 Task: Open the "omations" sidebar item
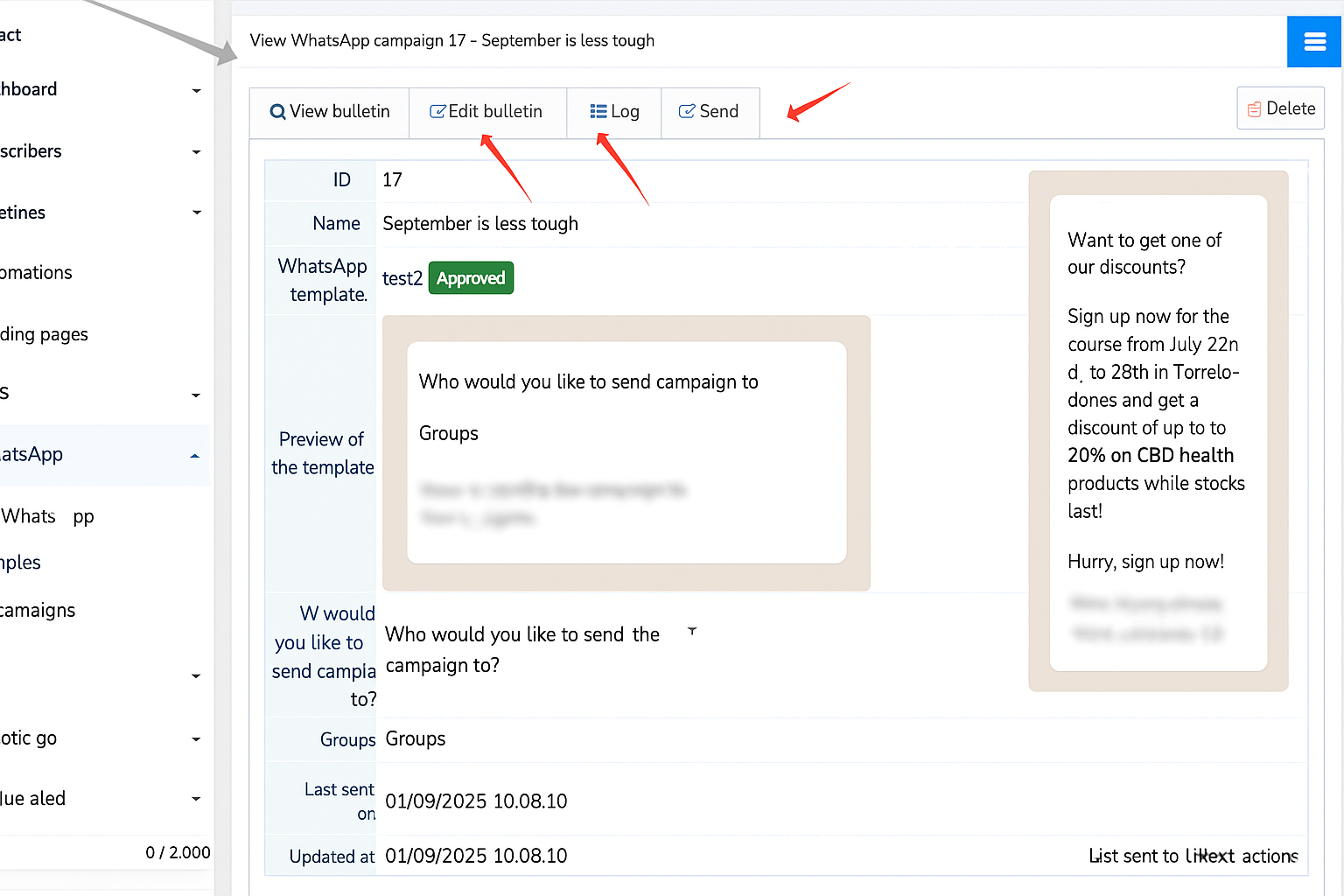(36, 273)
